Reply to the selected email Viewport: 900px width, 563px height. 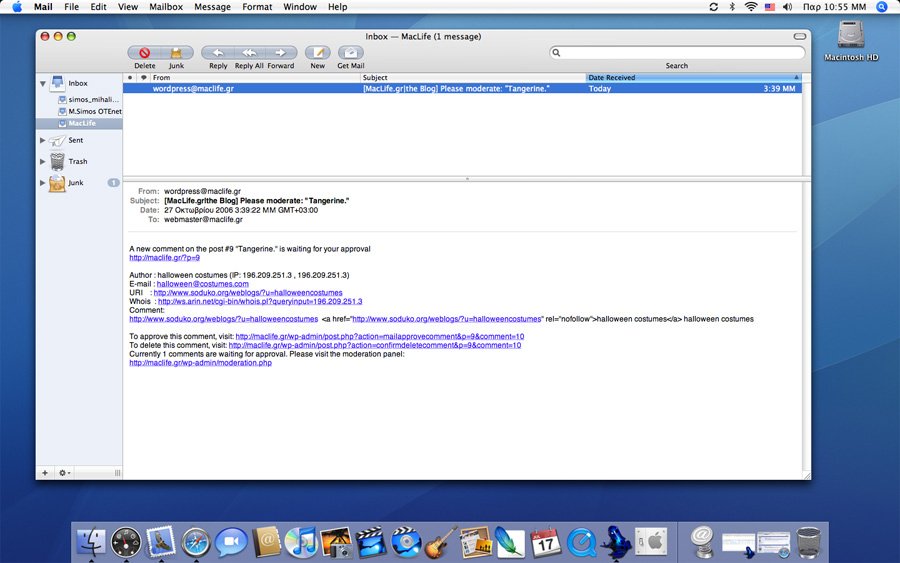[x=218, y=53]
